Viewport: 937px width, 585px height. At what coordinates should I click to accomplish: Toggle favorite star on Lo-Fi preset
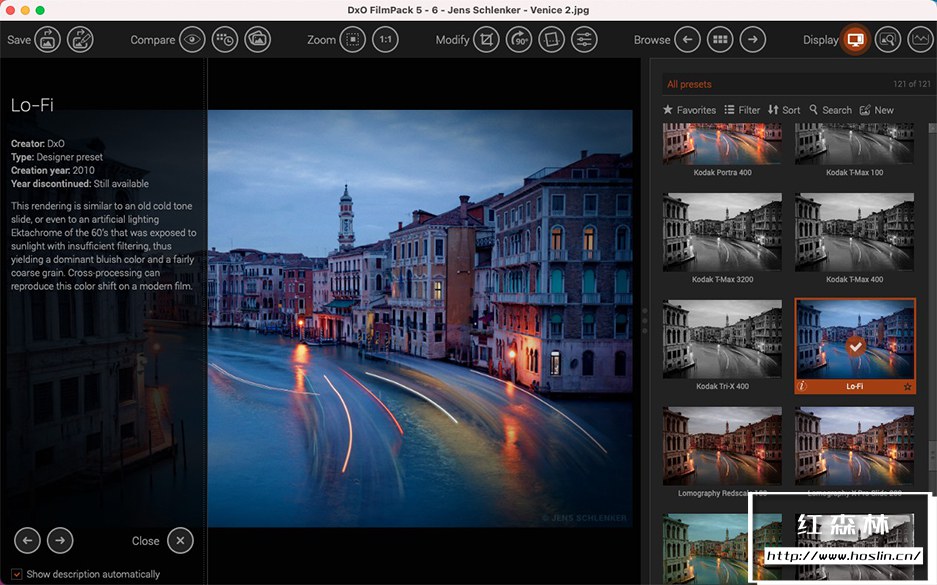pos(907,386)
